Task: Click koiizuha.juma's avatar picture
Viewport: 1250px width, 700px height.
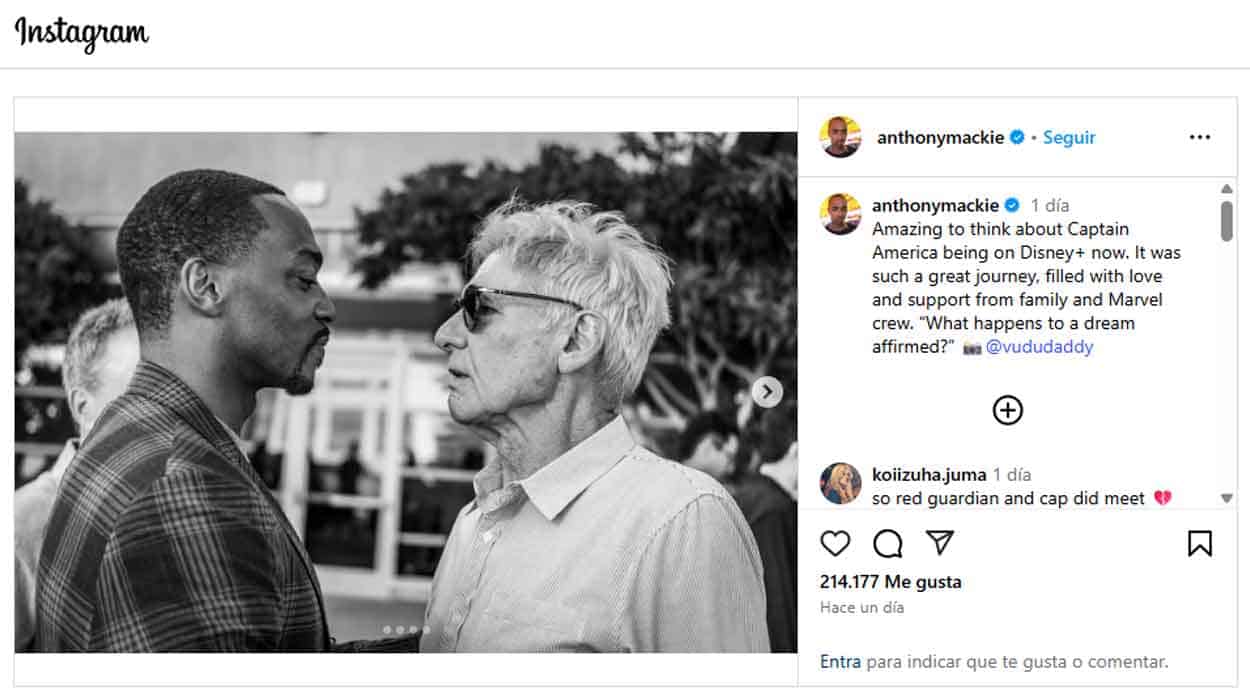Action: tap(840, 484)
